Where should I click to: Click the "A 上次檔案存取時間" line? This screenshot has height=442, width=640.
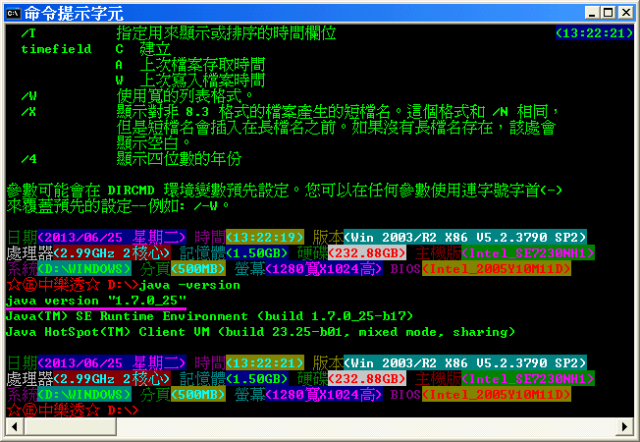click(190, 64)
